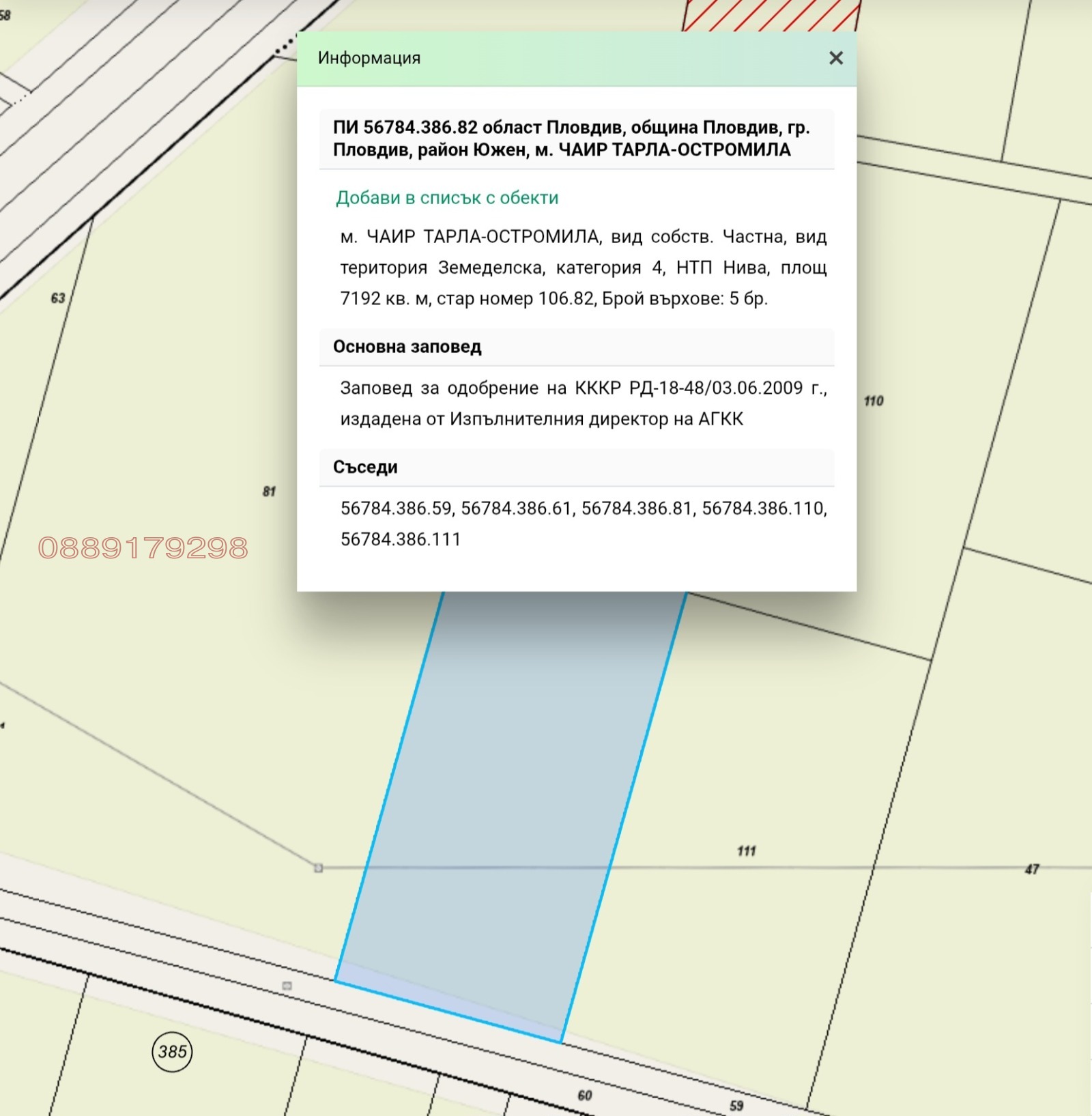
Task: Click parcel label 111 on the map
Action: [747, 851]
